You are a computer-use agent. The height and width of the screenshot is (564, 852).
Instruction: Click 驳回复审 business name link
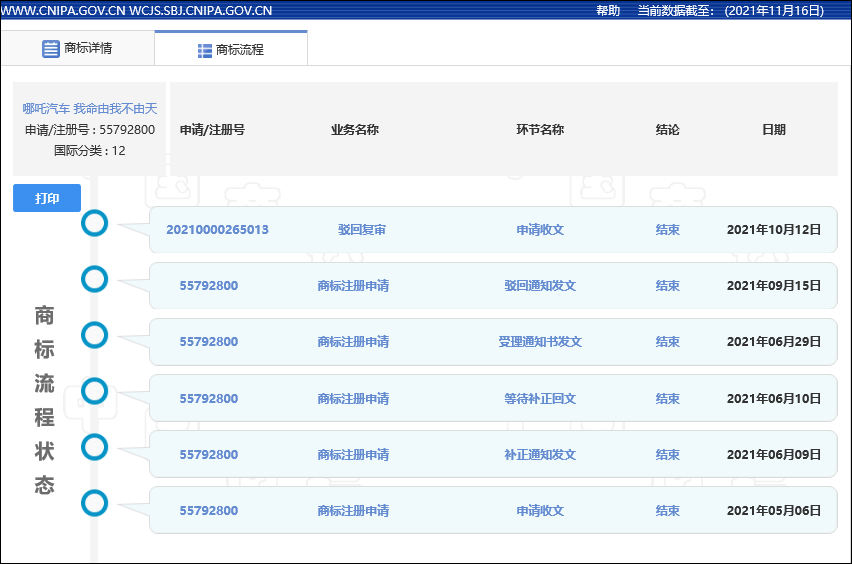(x=362, y=230)
